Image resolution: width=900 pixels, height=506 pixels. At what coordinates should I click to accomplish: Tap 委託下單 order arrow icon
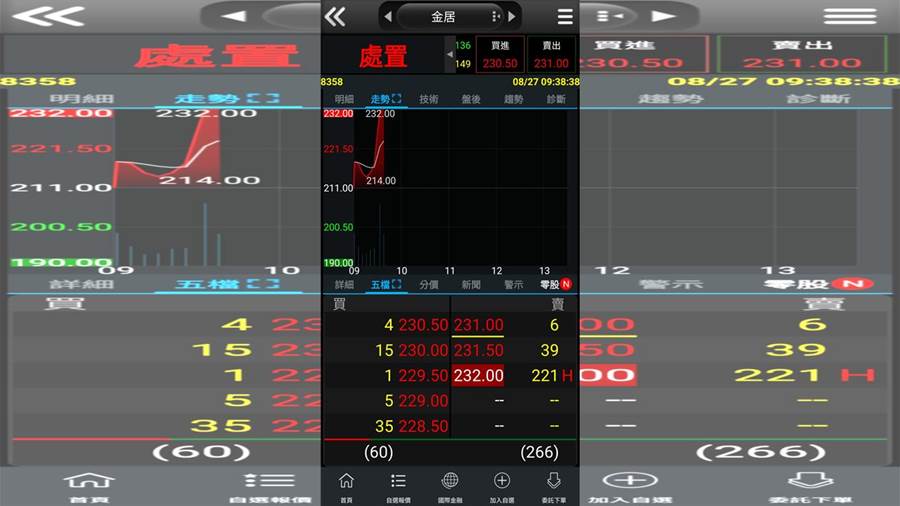(553, 488)
